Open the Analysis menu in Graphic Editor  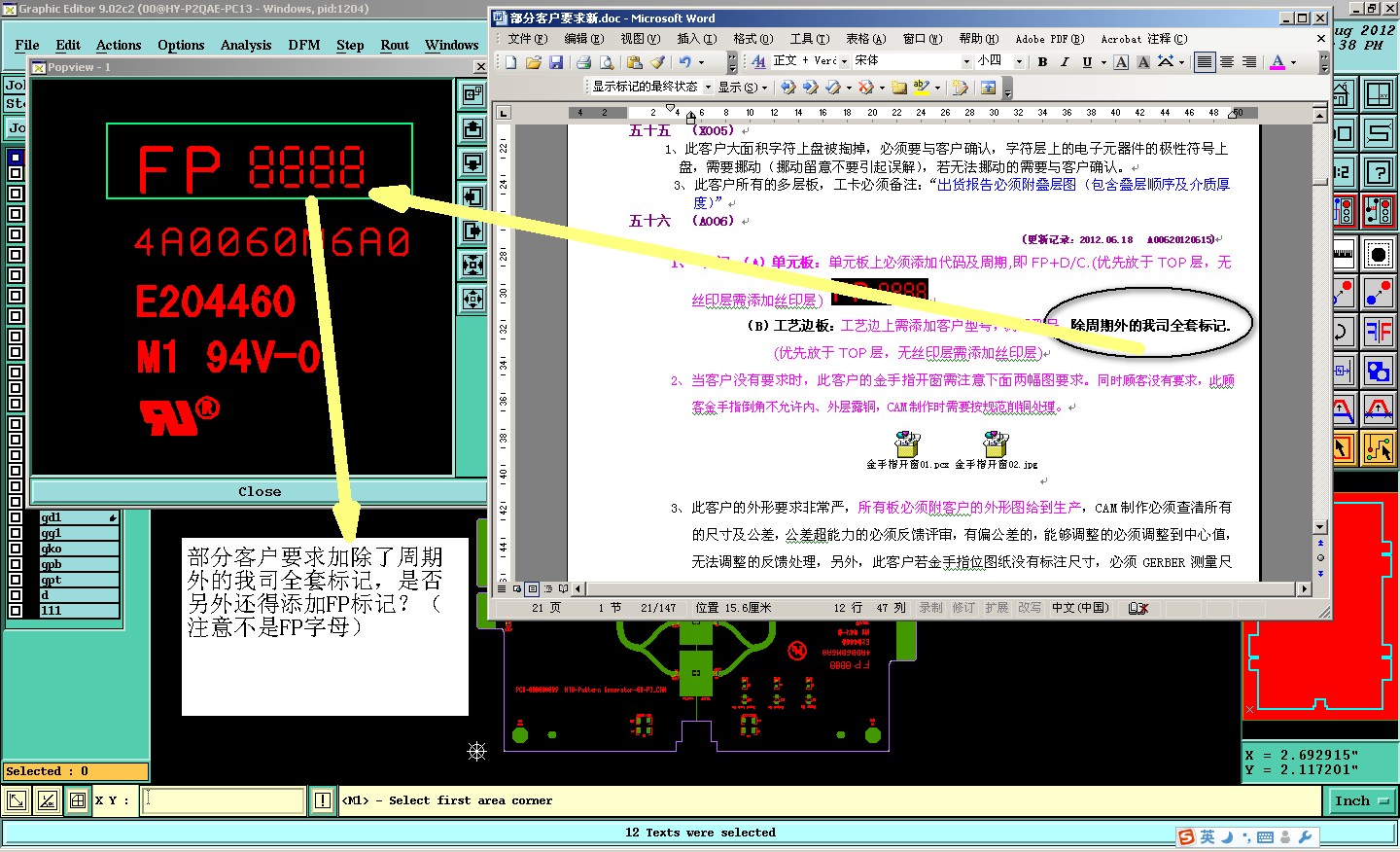tap(246, 45)
